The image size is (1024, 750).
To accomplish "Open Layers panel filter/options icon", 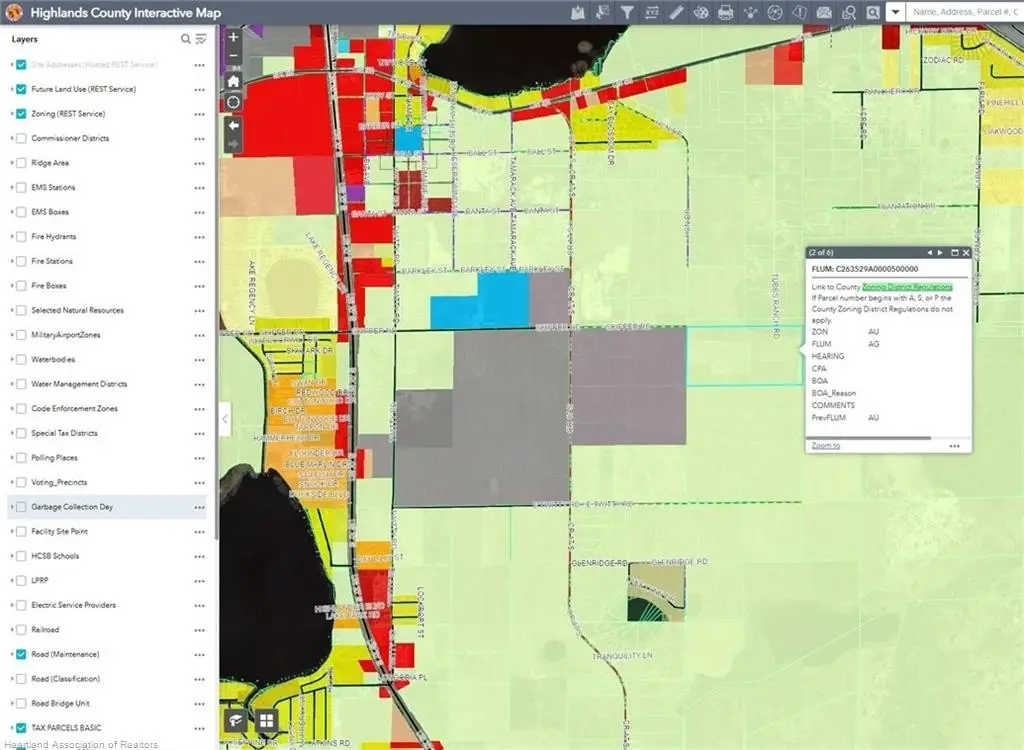I will (201, 39).
